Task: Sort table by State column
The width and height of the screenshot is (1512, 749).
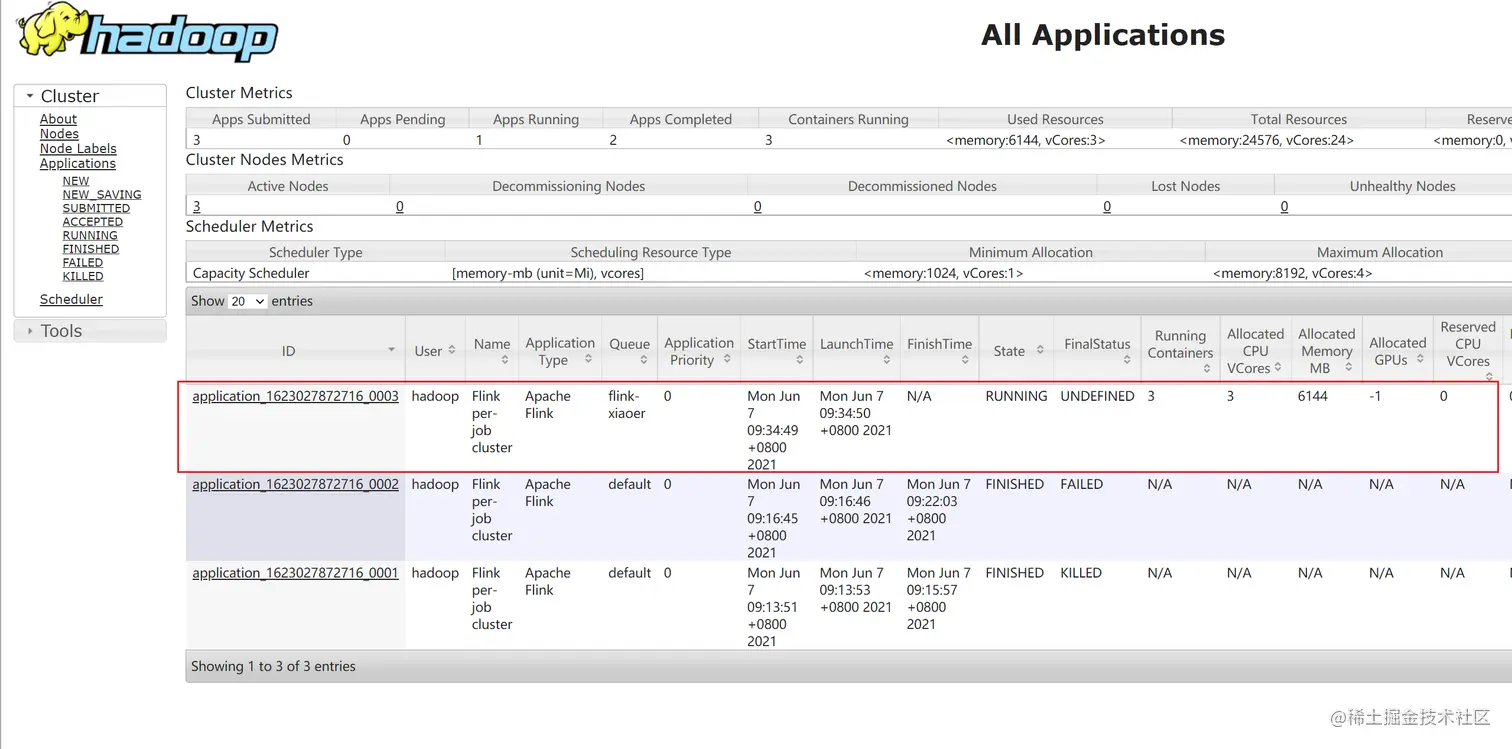Action: [x=1017, y=351]
